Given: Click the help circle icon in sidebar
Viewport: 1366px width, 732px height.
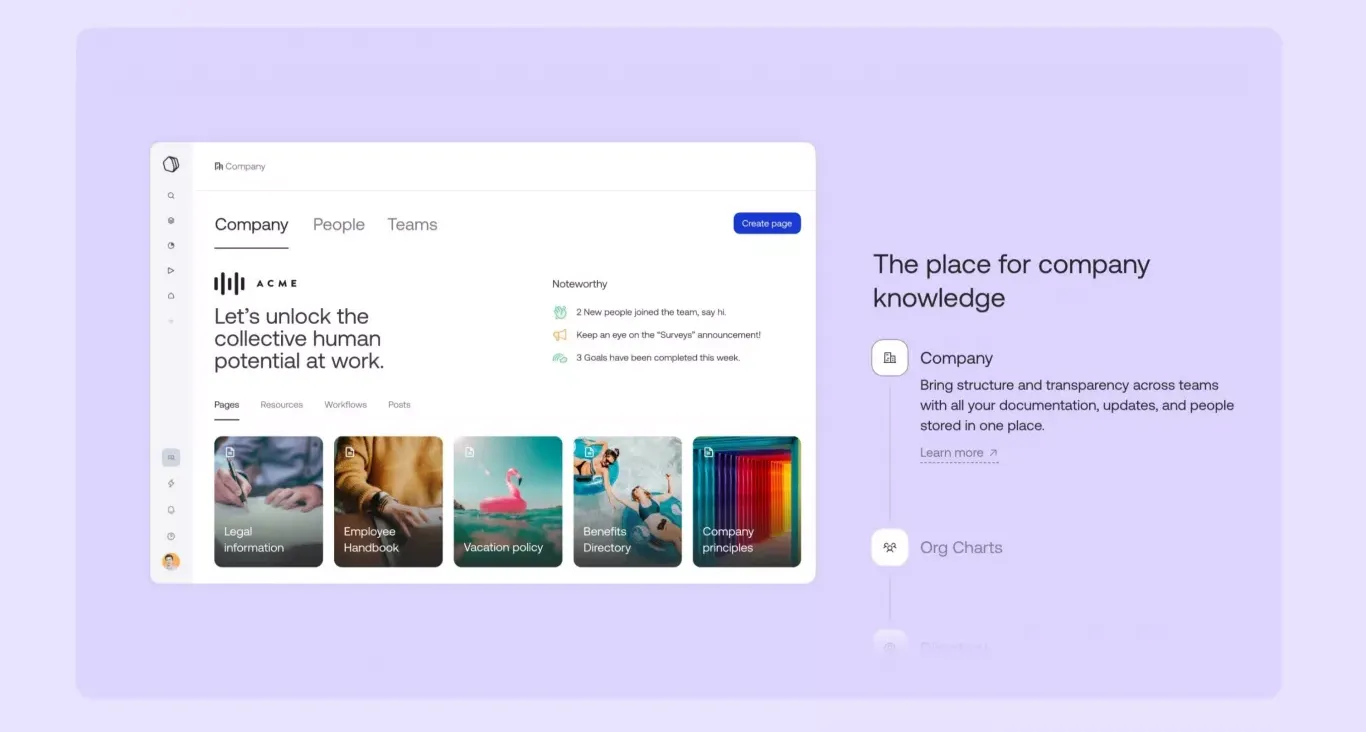Looking at the screenshot, I should click(x=171, y=536).
